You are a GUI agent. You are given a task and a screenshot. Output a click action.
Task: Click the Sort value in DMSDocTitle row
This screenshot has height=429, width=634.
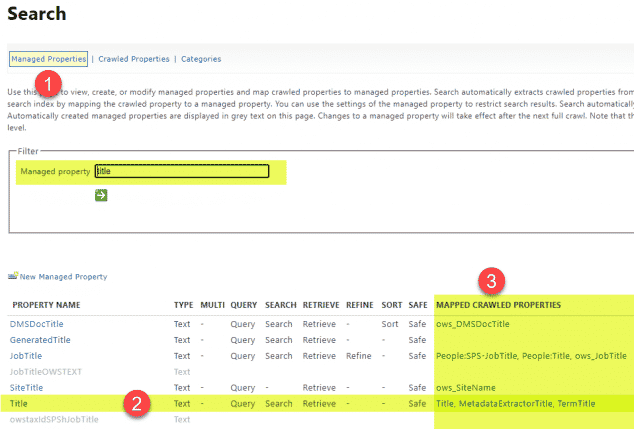tap(390, 324)
